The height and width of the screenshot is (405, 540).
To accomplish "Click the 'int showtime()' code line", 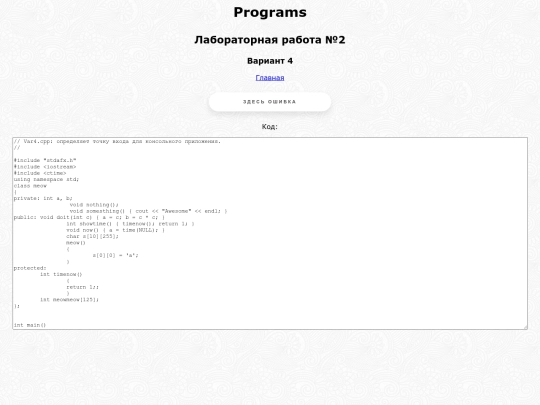I will click(130, 224).
